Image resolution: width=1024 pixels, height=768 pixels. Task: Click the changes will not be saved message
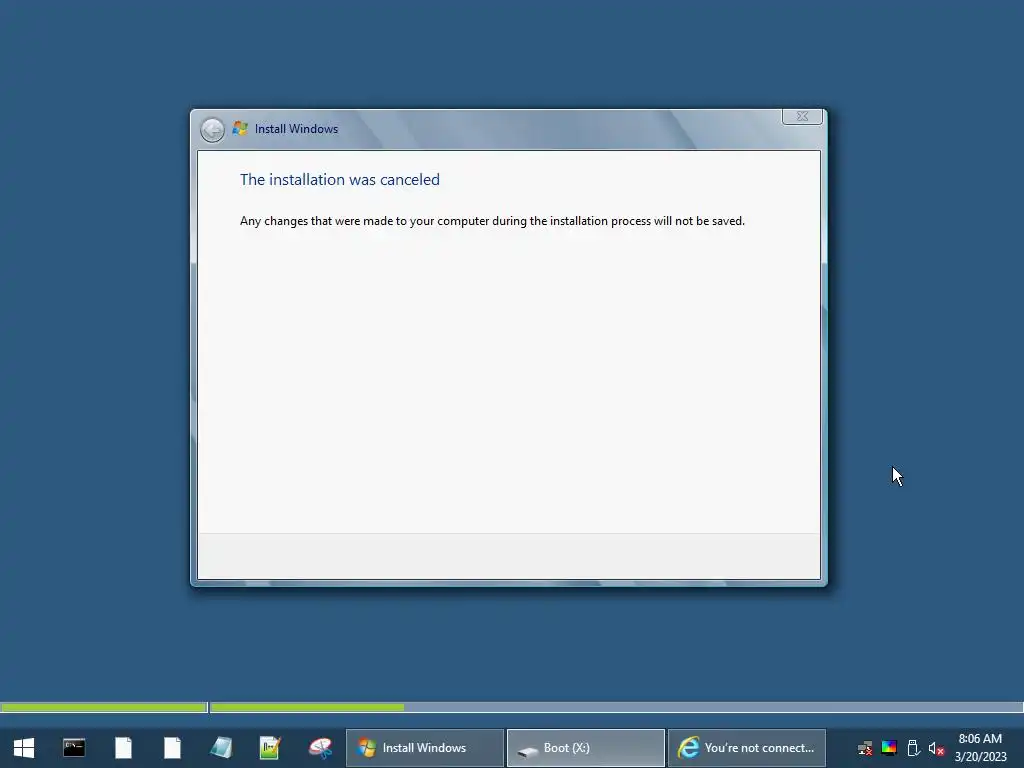pos(492,221)
